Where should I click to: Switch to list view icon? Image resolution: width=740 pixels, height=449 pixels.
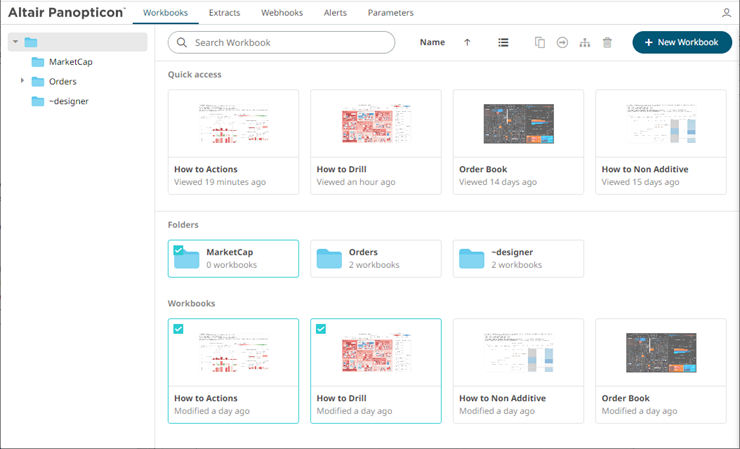(503, 43)
